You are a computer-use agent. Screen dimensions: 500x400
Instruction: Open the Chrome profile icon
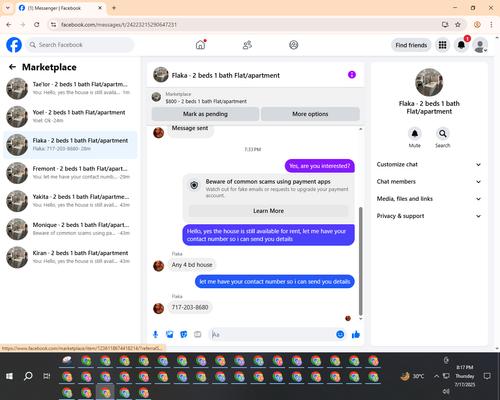click(477, 25)
